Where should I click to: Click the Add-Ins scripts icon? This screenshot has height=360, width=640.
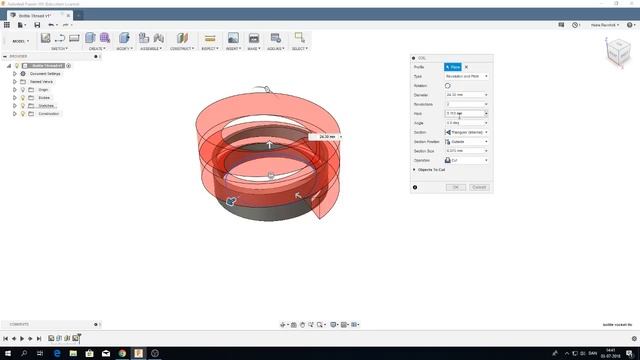tap(276, 38)
